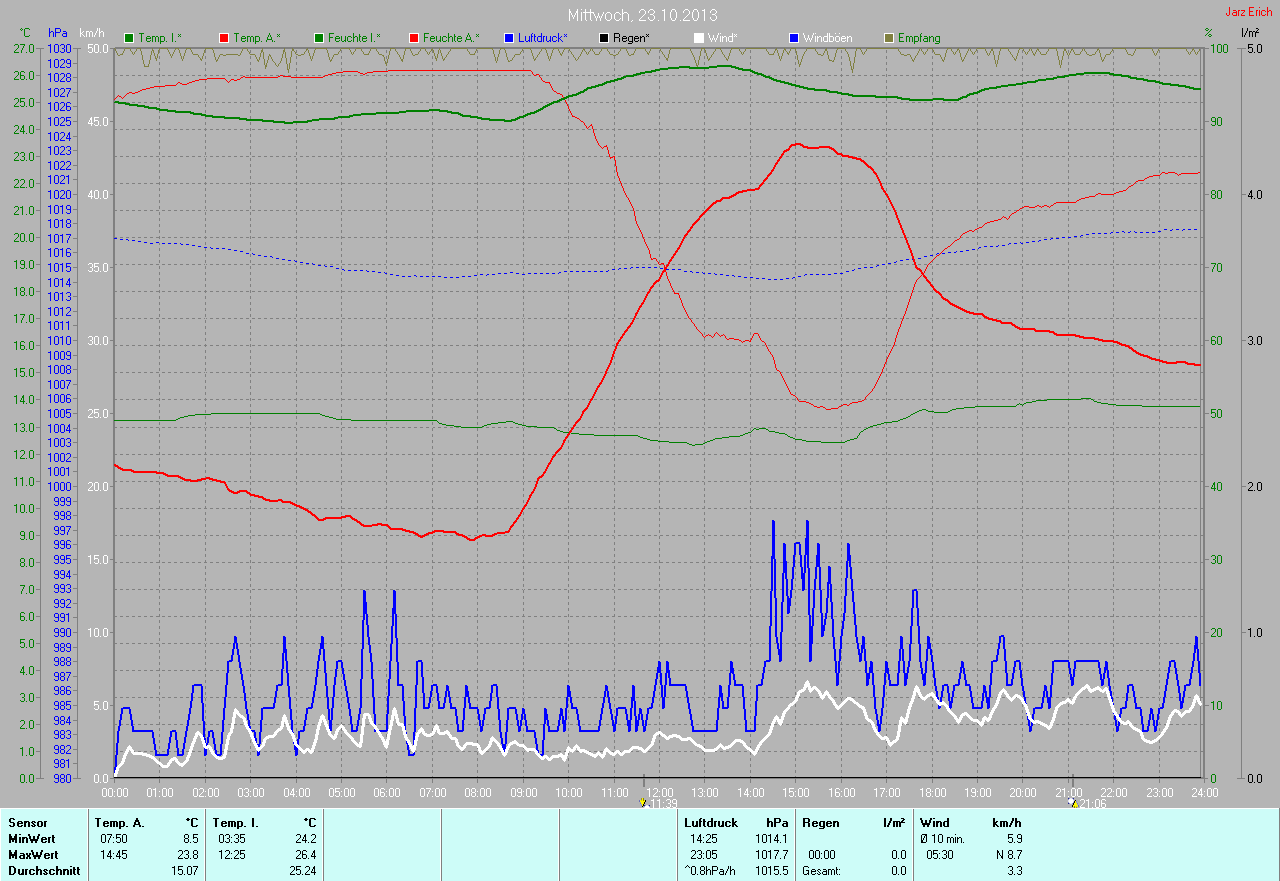Viewport: 1280px width, 881px height.
Task: Click the pressure trend "^0.8hPa/h"
Action: 709,871
